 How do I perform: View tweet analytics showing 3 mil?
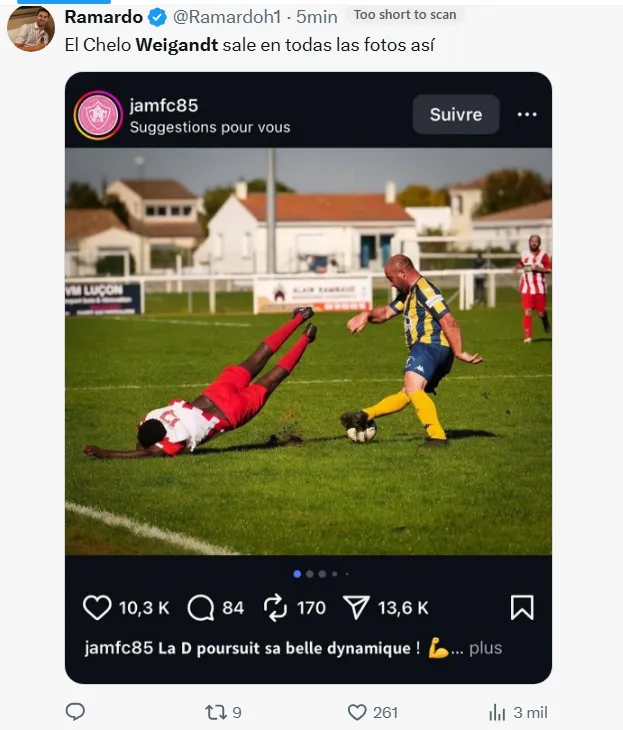[x=518, y=712]
